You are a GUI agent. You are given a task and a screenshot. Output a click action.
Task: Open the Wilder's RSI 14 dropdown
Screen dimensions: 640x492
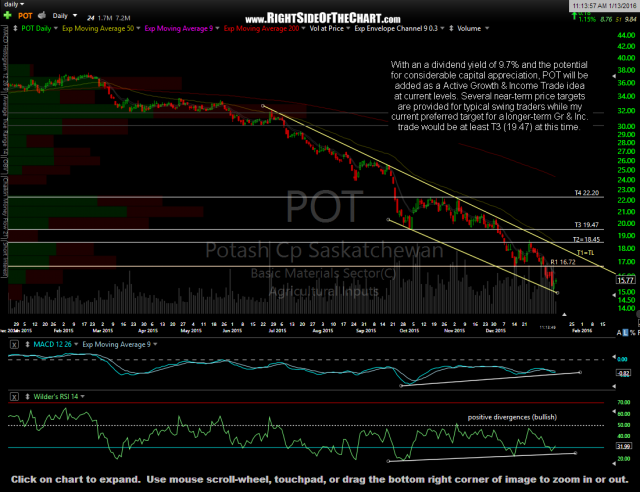click(82, 396)
